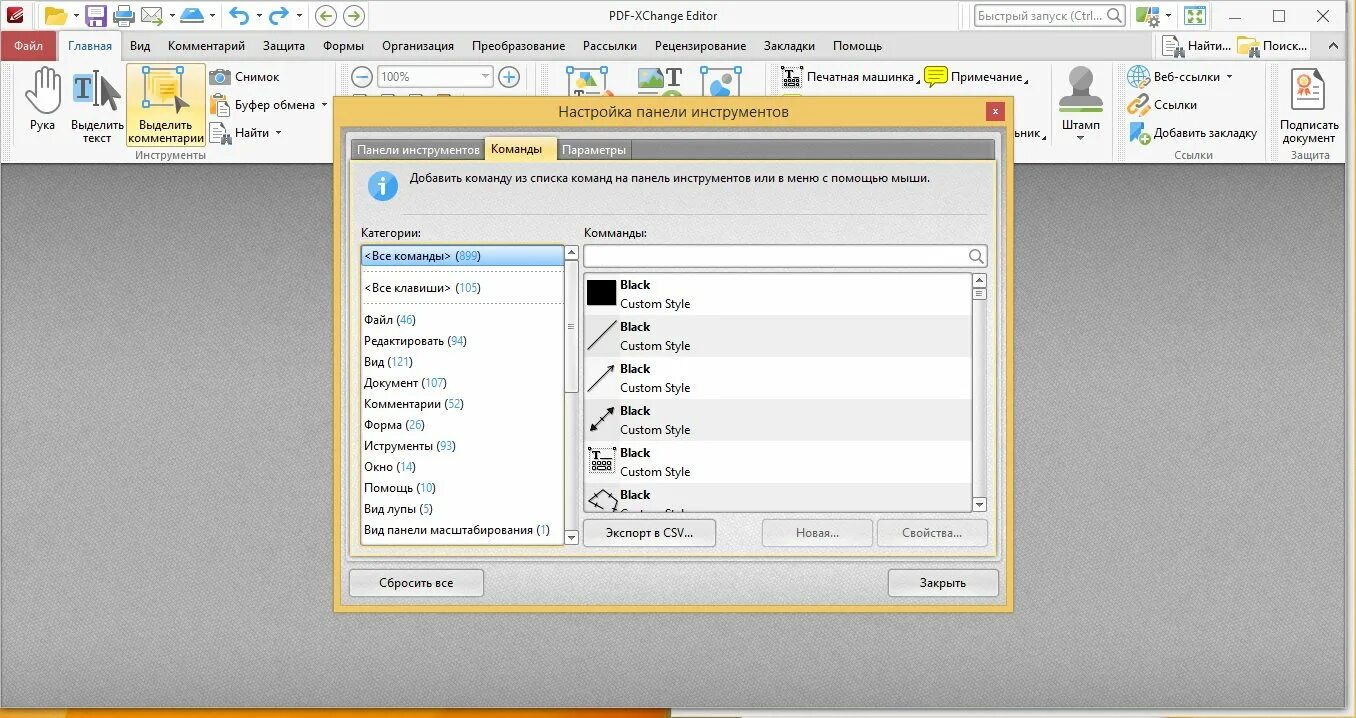Click the Ссылки link tool
The height and width of the screenshot is (718, 1356).
point(1162,105)
